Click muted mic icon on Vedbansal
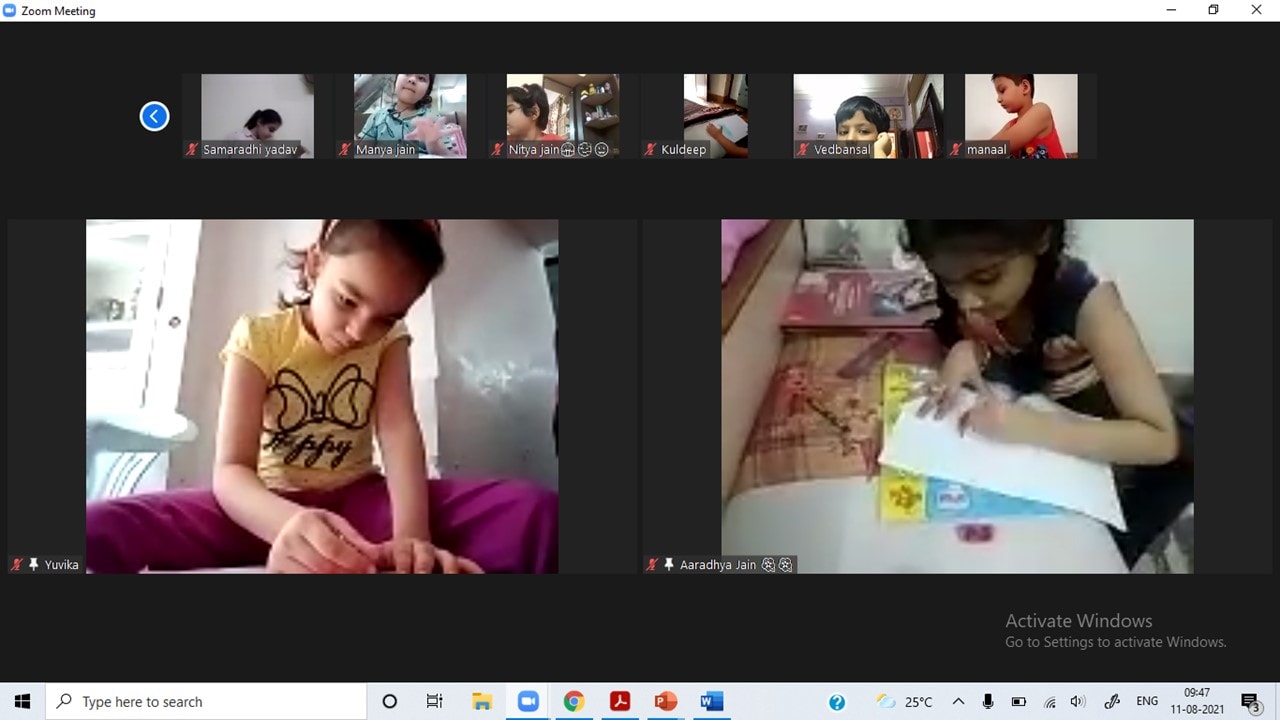This screenshot has height=720, width=1280. (x=803, y=150)
